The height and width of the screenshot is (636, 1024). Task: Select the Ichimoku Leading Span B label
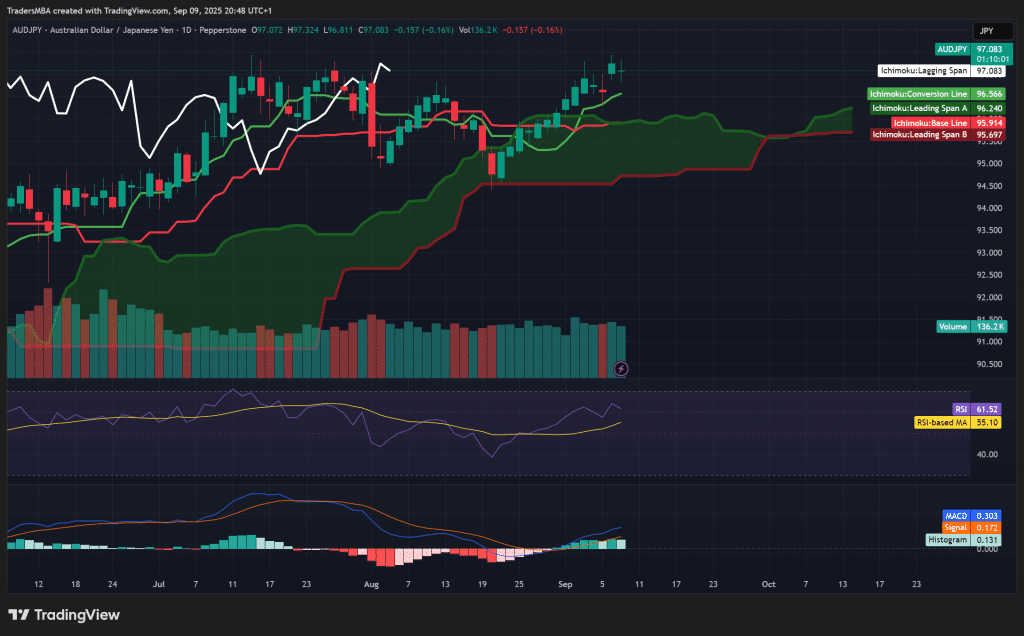tap(919, 134)
